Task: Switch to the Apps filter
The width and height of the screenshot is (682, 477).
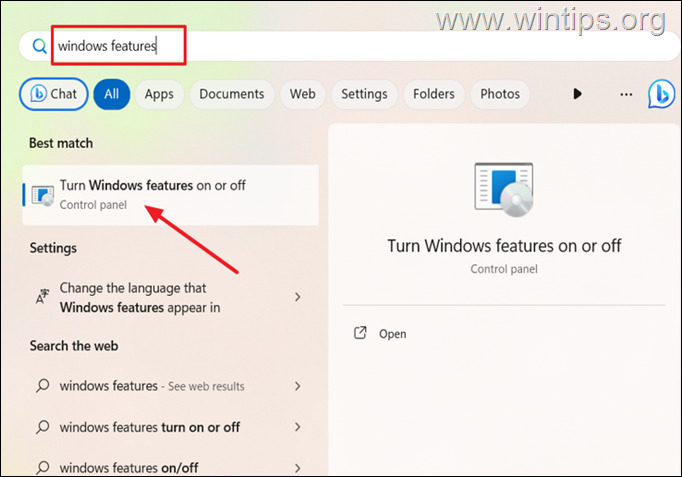Action: pos(159,94)
